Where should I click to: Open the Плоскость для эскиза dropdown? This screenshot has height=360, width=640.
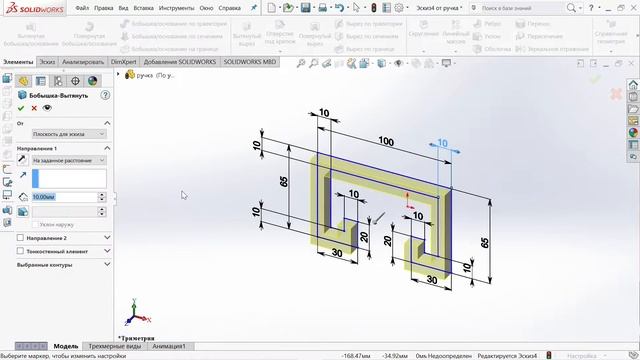[x=69, y=134]
